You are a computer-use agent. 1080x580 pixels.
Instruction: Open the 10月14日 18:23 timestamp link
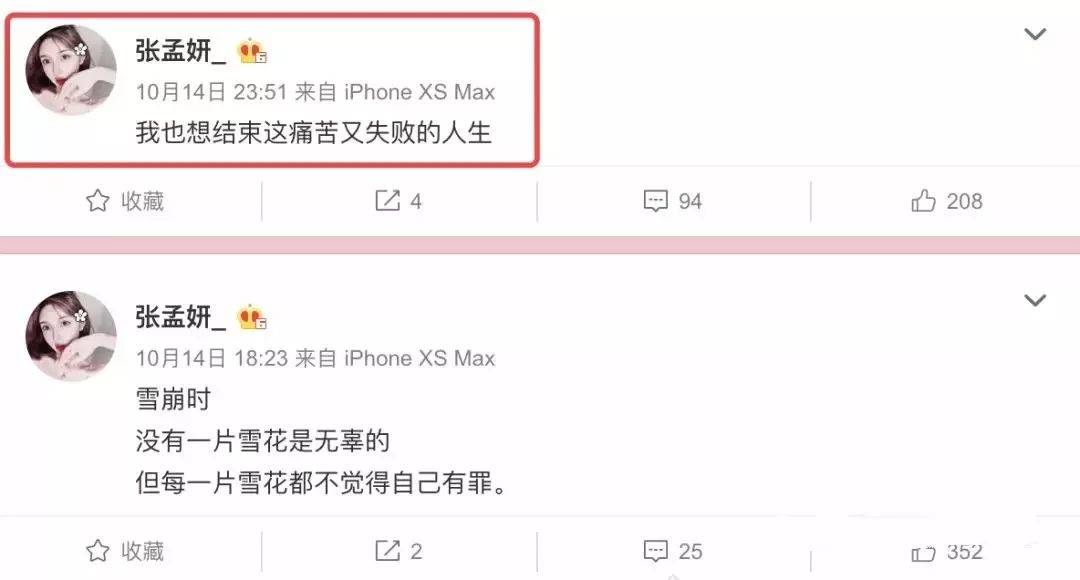click(211, 358)
